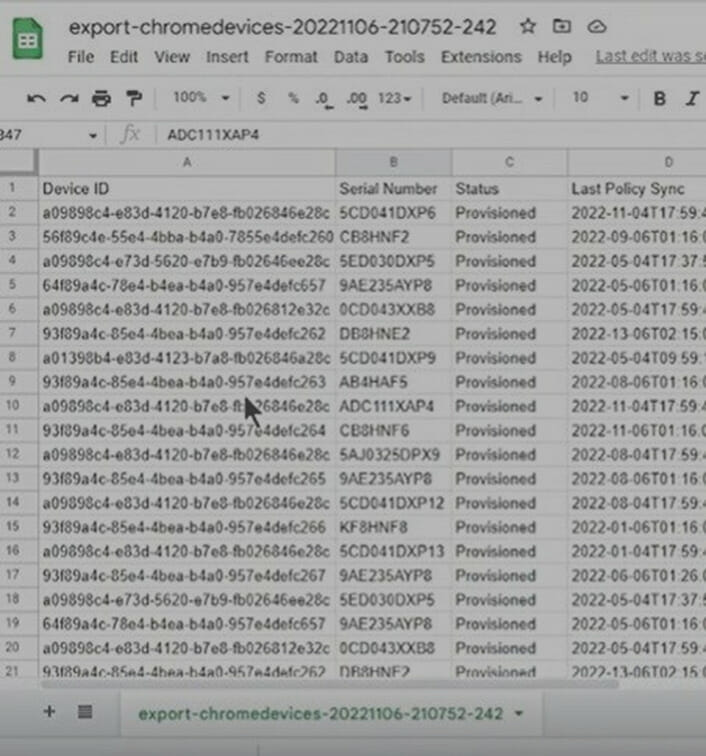
Task: Open more number formats dropdown
Action: tap(394, 98)
